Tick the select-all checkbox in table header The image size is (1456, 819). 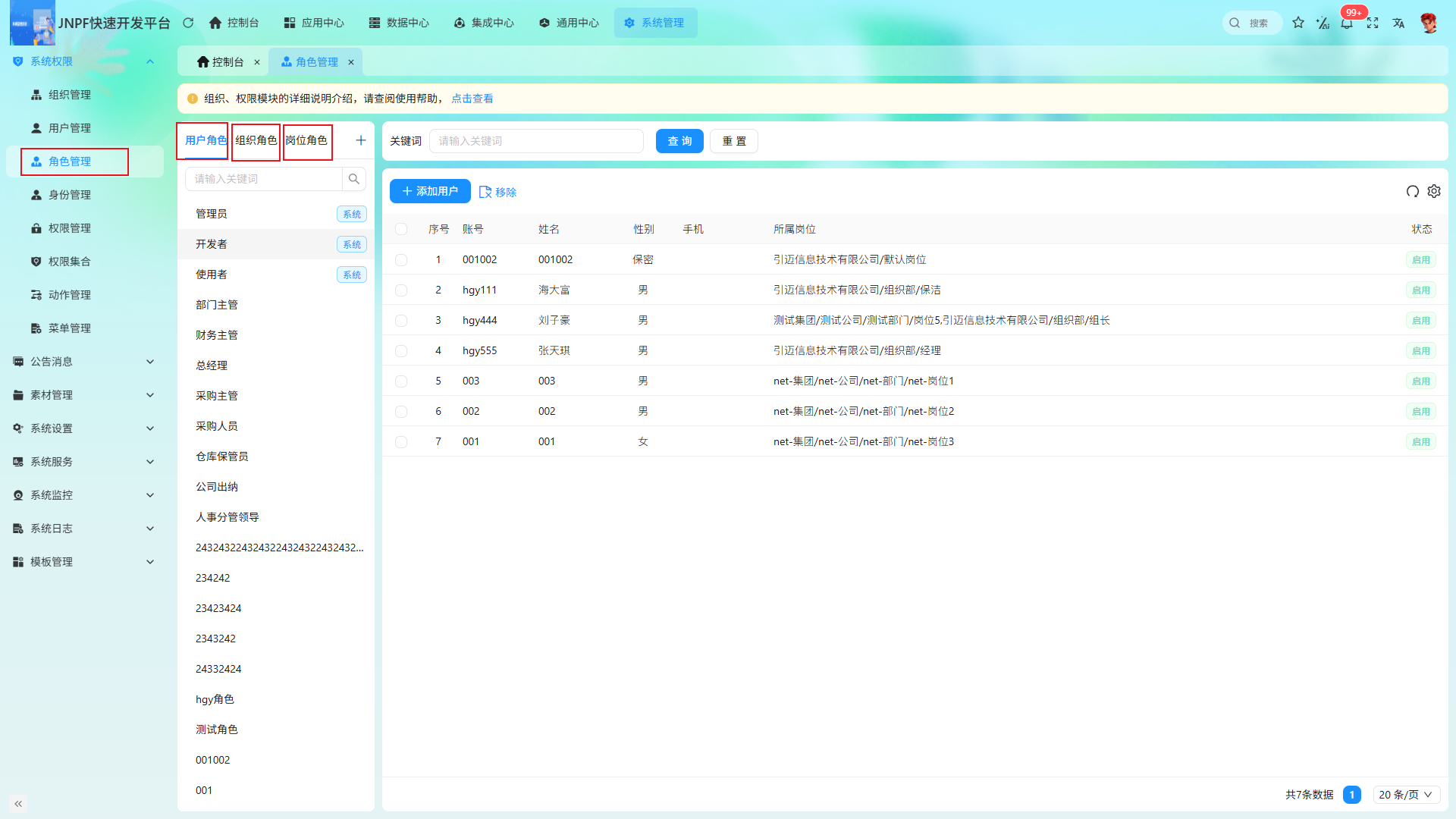coord(401,229)
